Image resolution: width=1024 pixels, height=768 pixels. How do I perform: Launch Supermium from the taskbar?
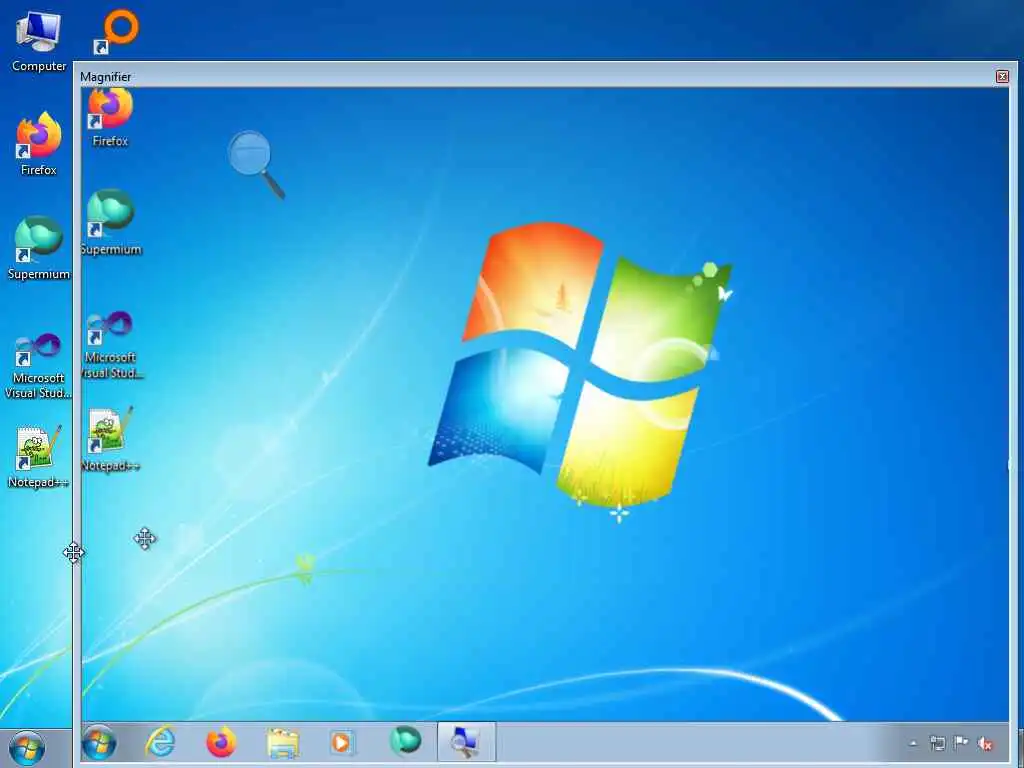pyautogui.click(x=405, y=741)
